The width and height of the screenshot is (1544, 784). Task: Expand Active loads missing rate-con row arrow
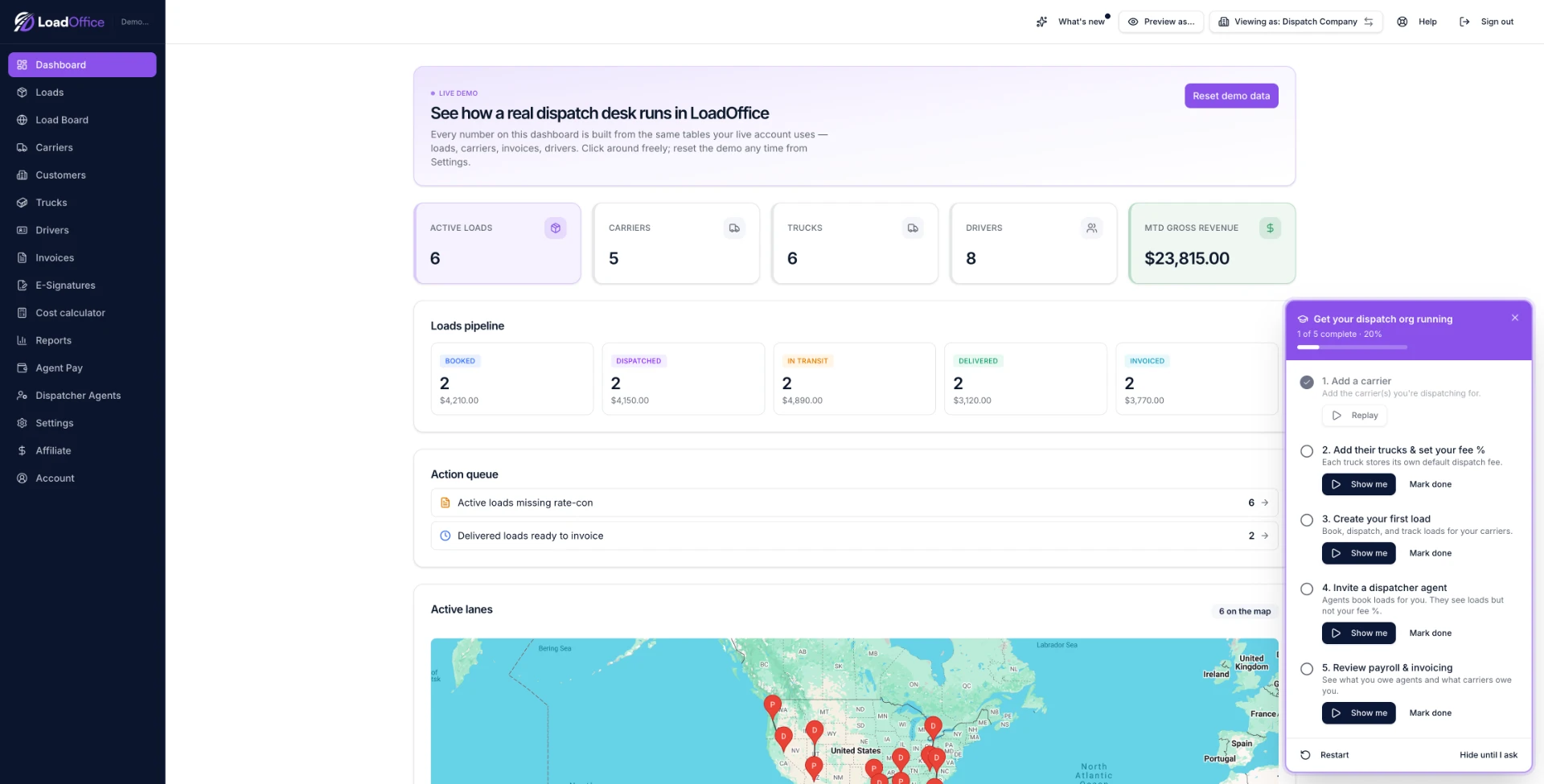tap(1265, 503)
